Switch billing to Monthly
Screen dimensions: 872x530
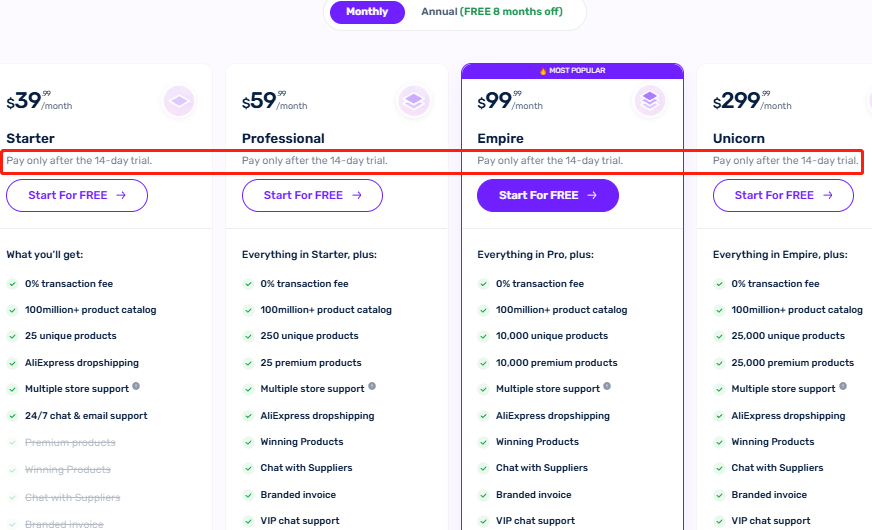[x=367, y=12]
